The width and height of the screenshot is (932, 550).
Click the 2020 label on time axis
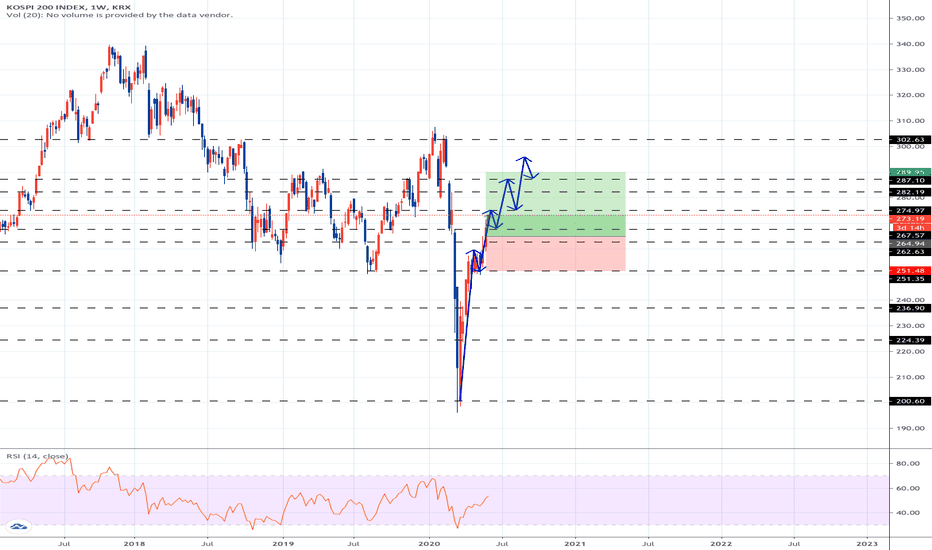(x=429, y=543)
